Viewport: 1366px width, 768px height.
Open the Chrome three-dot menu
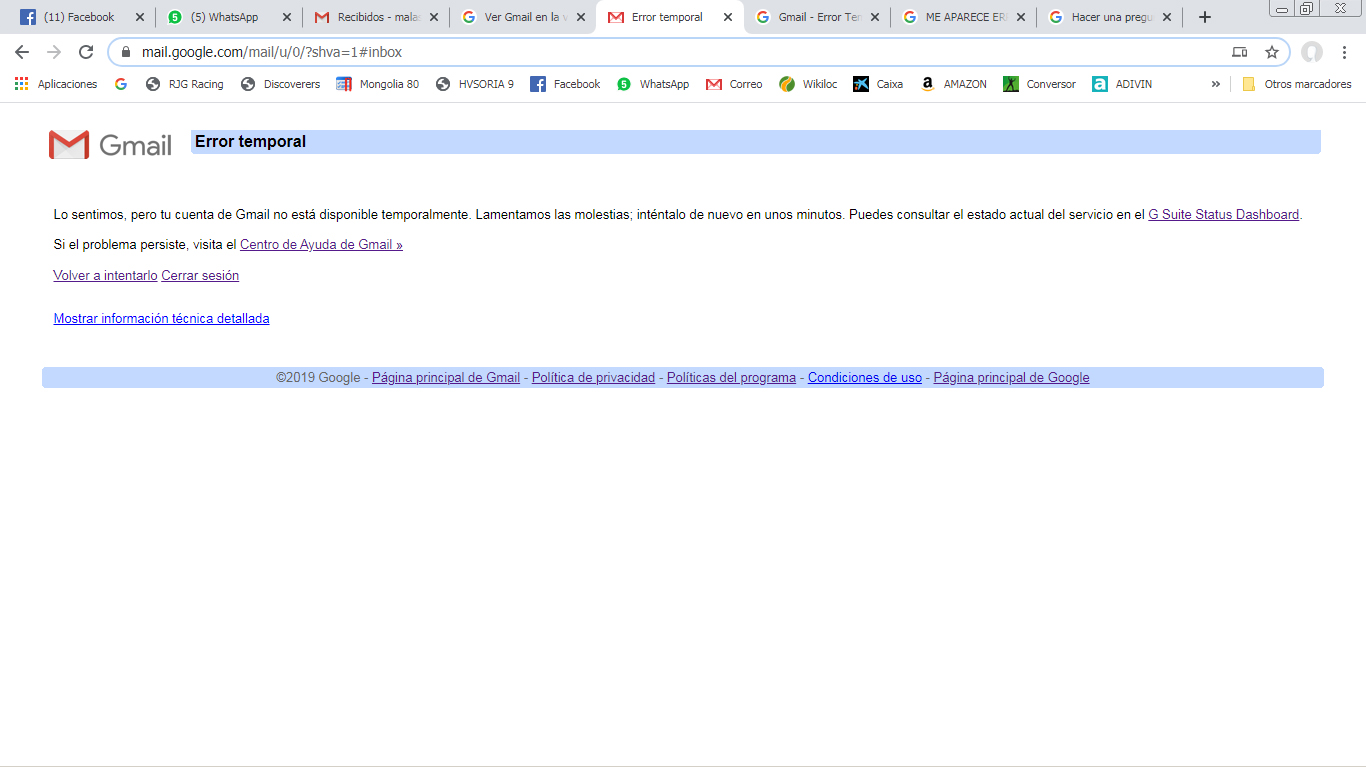pos(1344,52)
